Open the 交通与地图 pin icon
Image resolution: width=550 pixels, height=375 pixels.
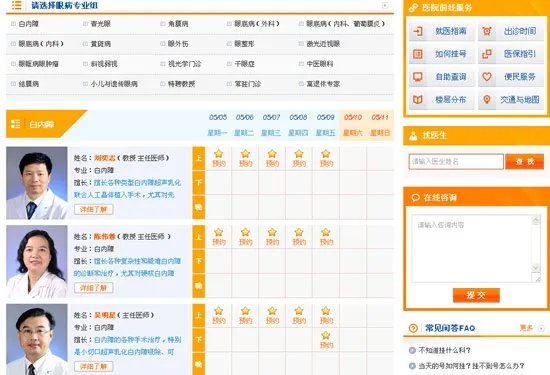(487, 100)
